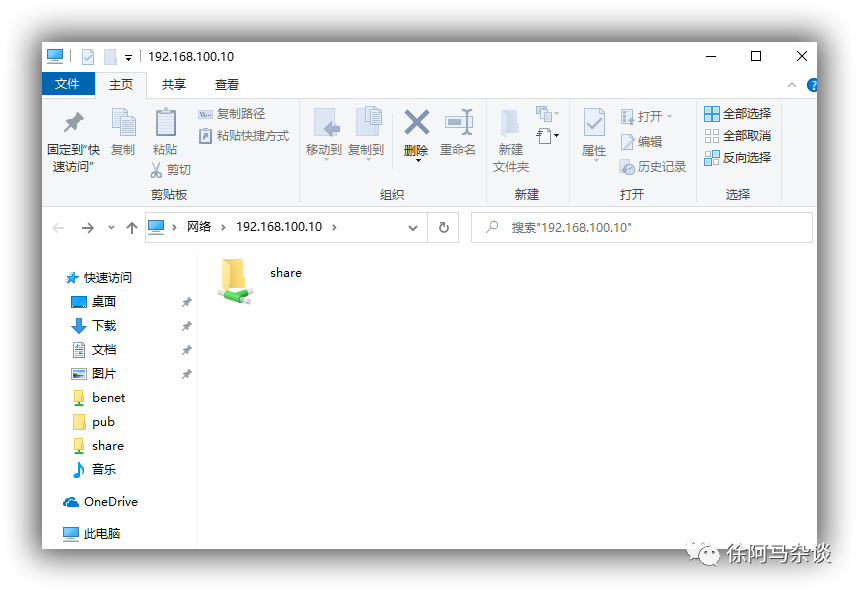Click Invert Selection (反向选择)

point(737,158)
